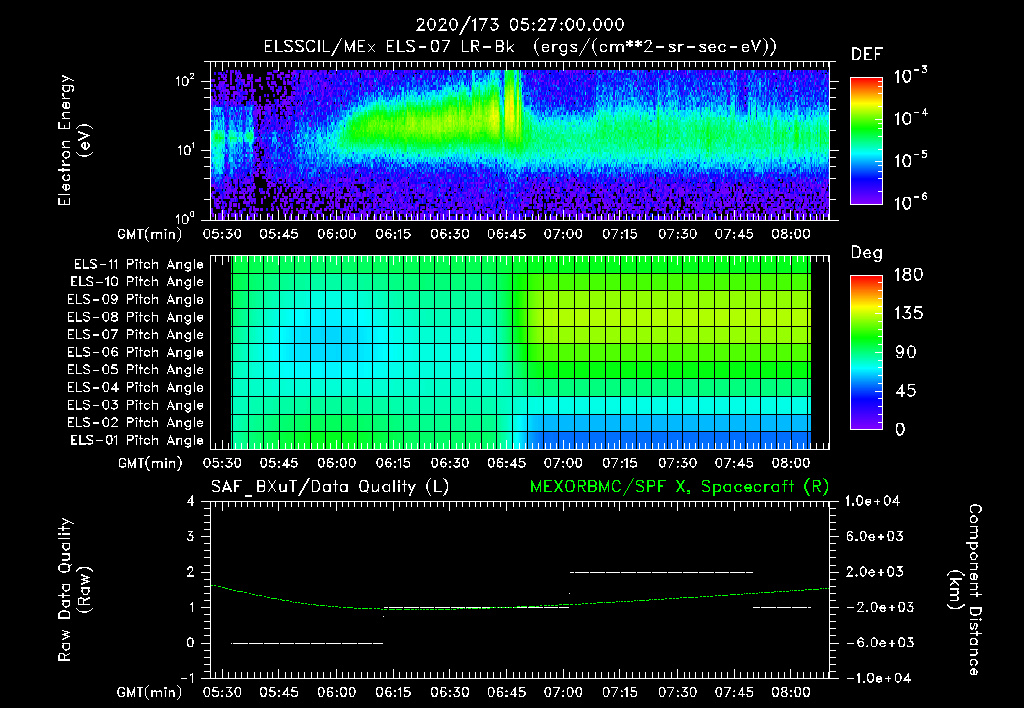This screenshot has height=708, width=1024.
Task: Click the 08:00 tick label under bottom panel
Action: pos(790,692)
